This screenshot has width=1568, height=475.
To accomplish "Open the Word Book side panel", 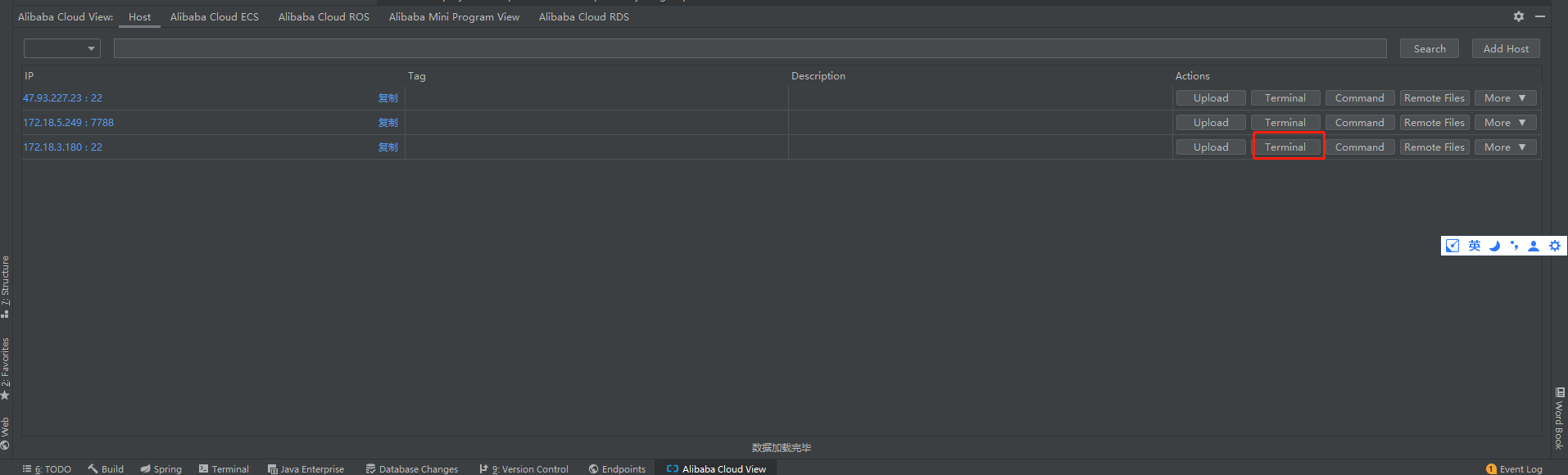I will (1559, 418).
